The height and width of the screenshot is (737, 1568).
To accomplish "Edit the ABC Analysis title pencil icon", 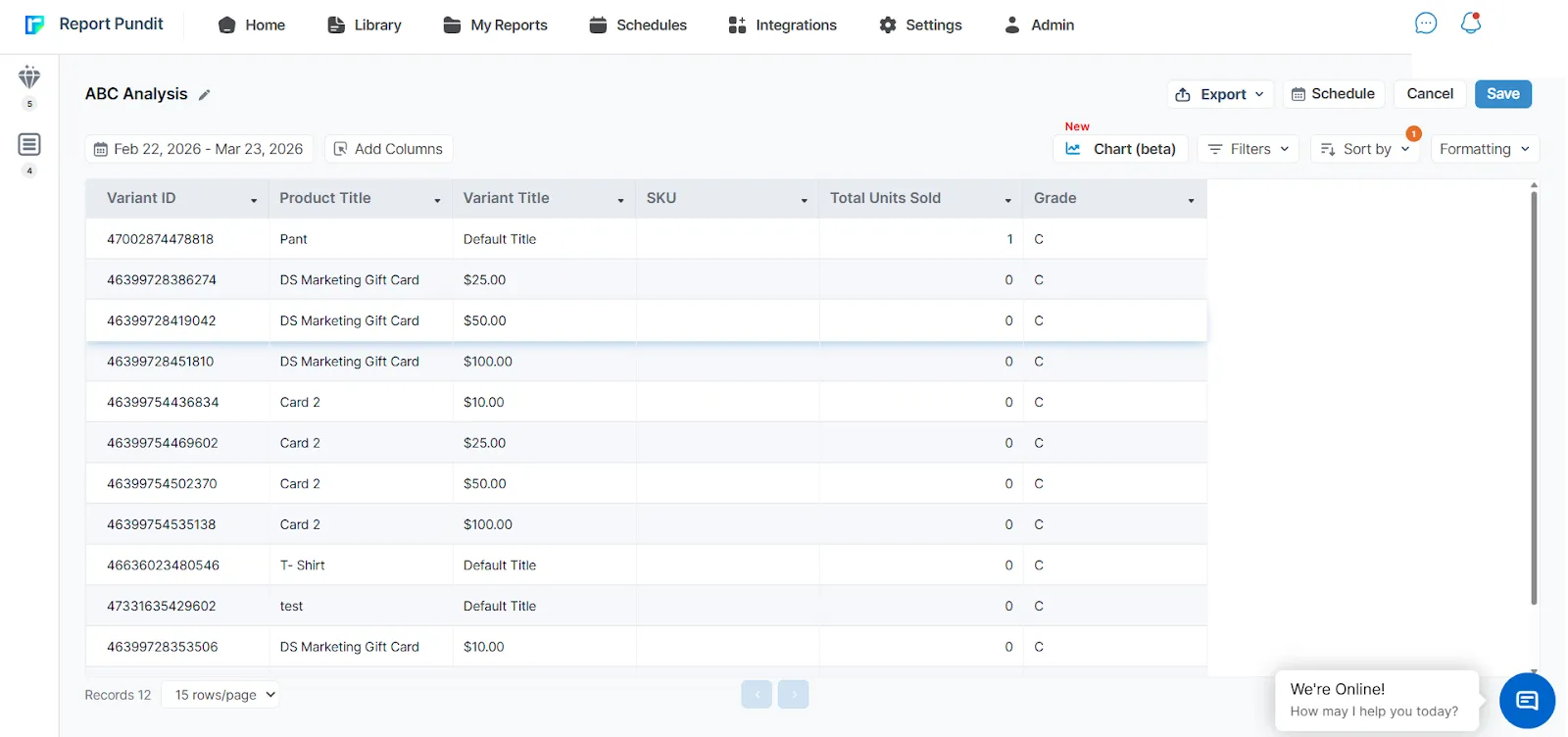I will pyautogui.click(x=205, y=95).
